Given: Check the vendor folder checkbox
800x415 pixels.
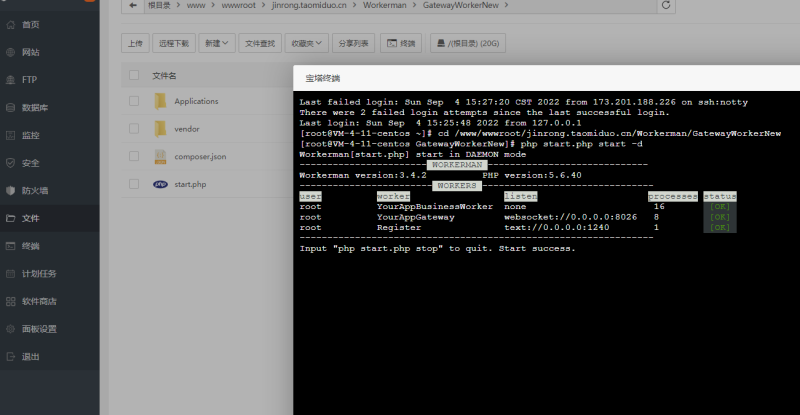Looking at the screenshot, I should click(134, 129).
